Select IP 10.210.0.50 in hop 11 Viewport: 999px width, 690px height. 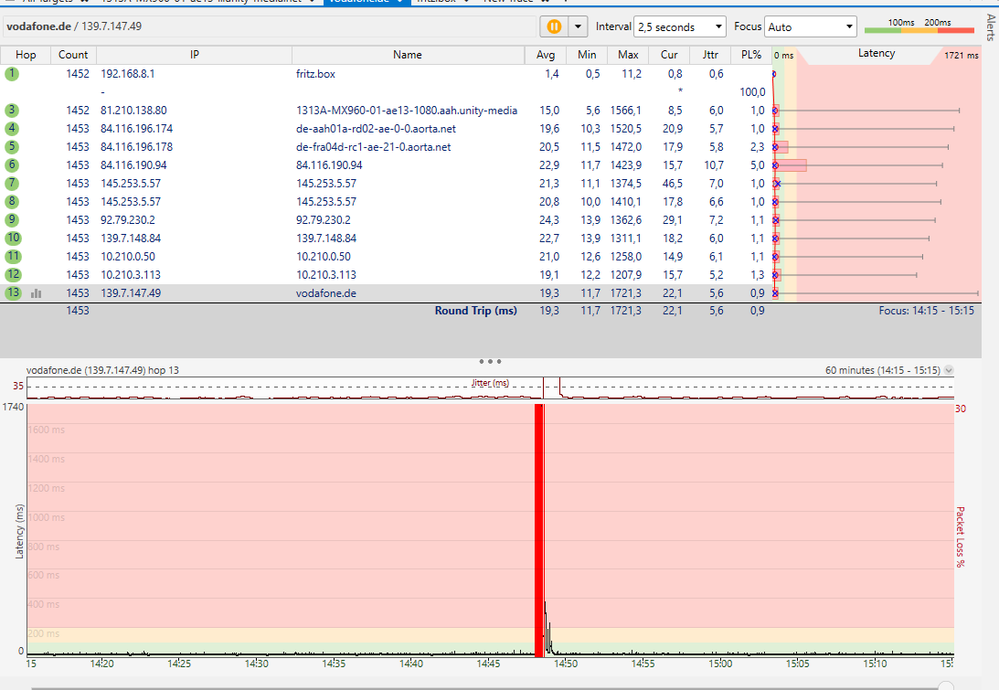(x=127, y=257)
